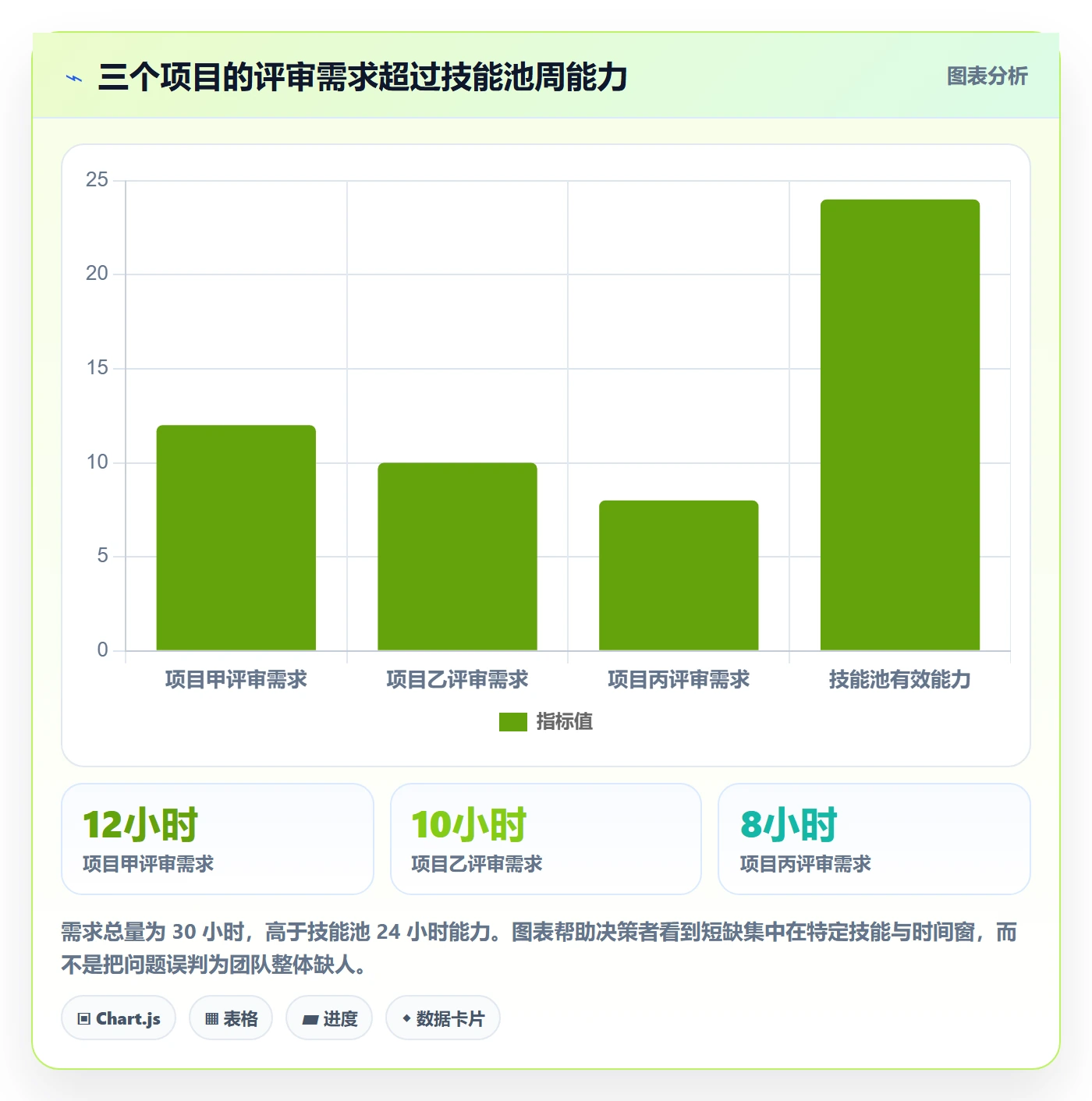Click the 项目丙评审需求 bar in the chart

point(679,575)
